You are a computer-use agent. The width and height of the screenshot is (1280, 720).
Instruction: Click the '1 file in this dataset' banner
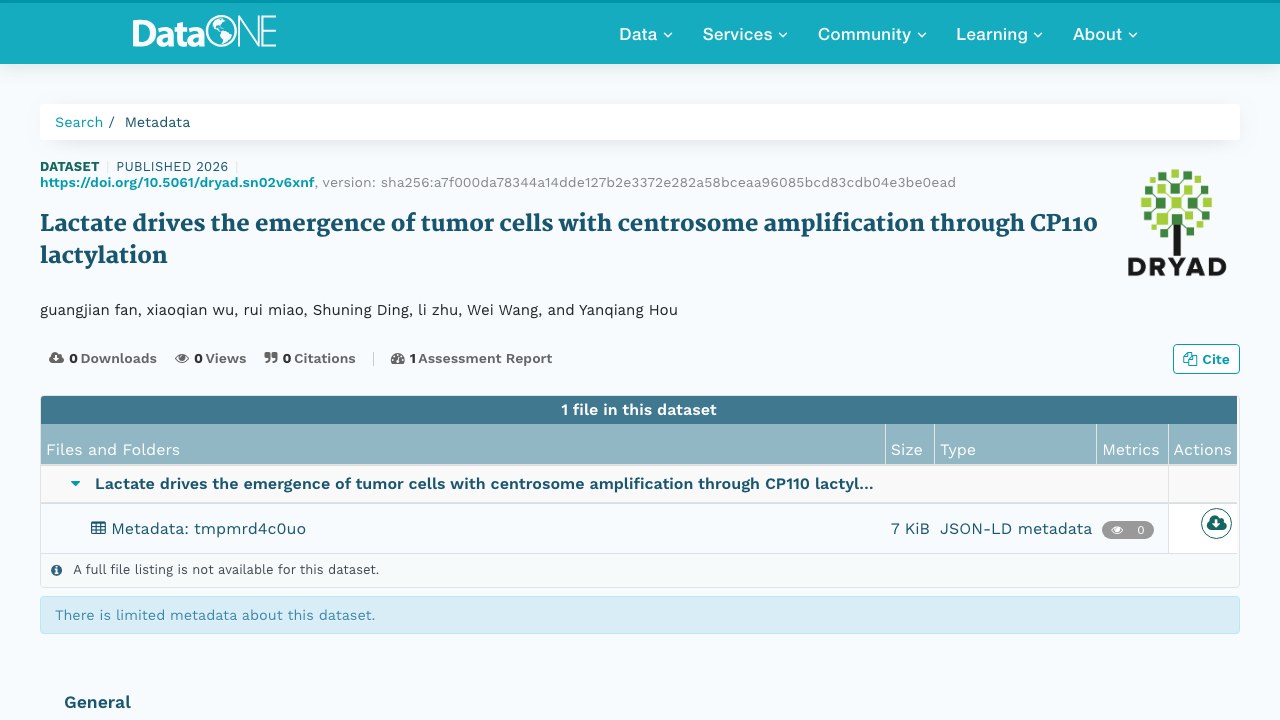(x=639, y=410)
